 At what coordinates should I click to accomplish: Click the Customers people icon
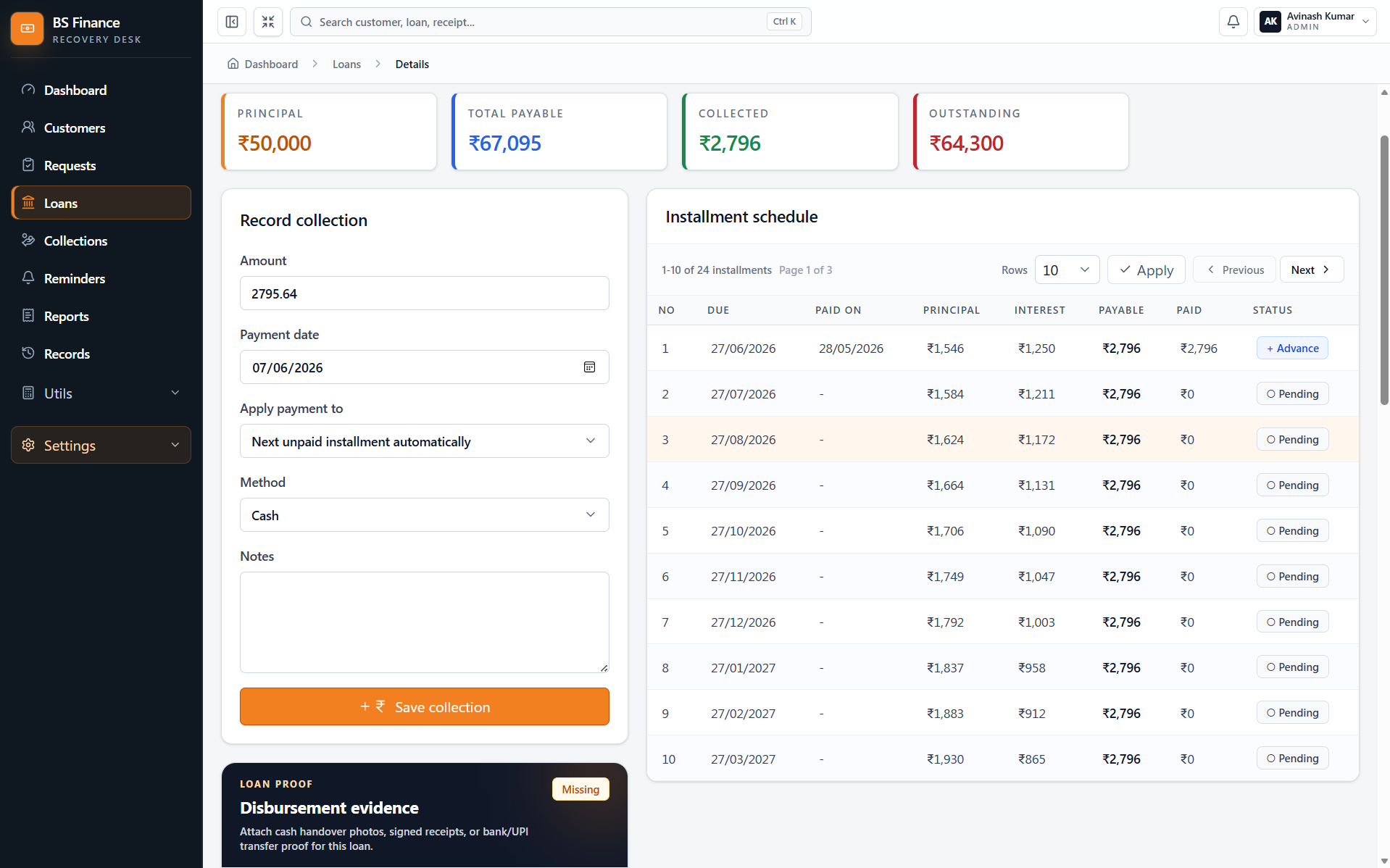pyautogui.click(x=28, y=128)
